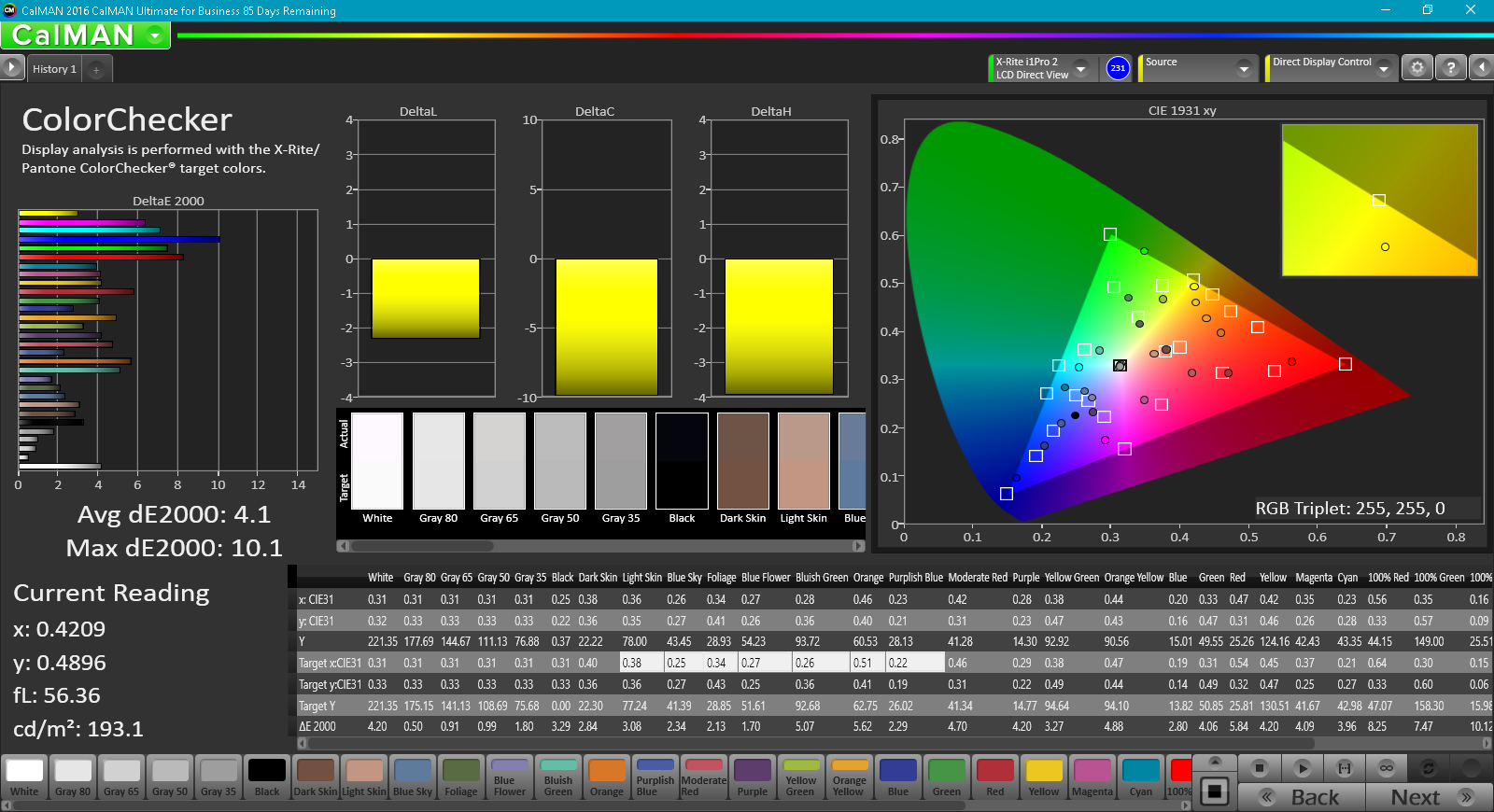The height and width of the screenshot is (812, 1494).
Task: Select the Gray 35 patch button
Action: click(x=218, y=777)
